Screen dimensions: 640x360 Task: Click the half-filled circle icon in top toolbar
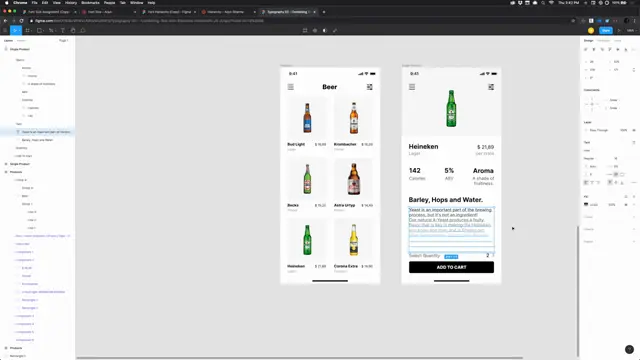point(325,30)
